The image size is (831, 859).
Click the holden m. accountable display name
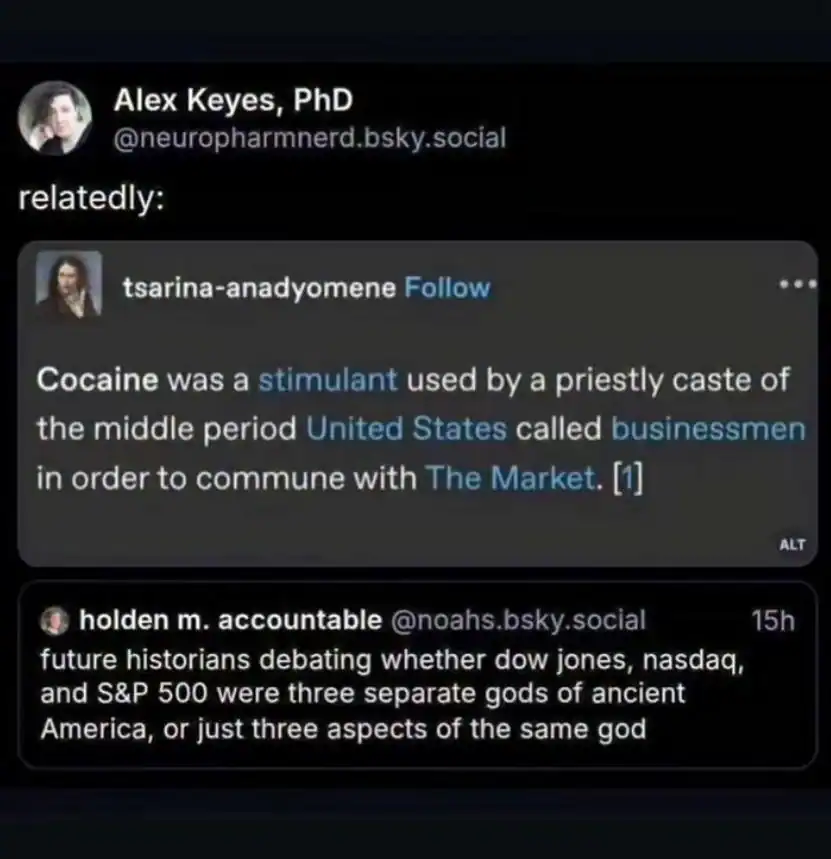[x=229, y=620]
